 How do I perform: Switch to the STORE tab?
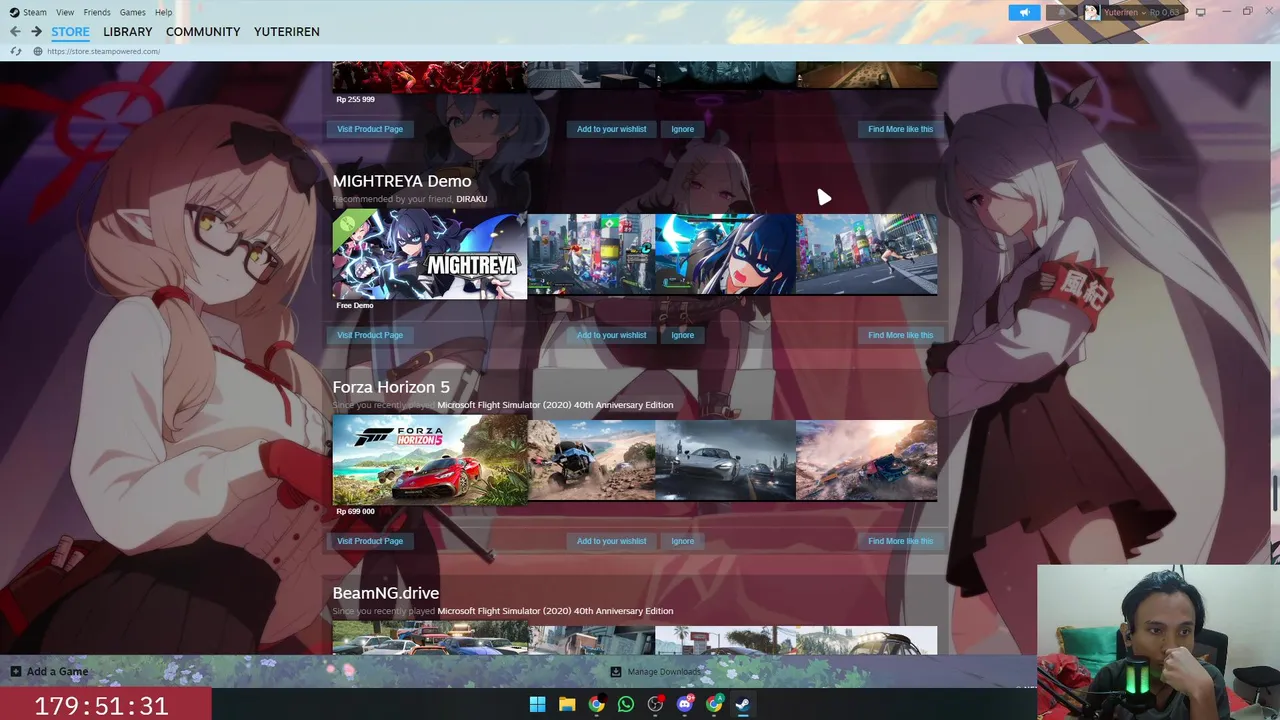pyautogui.click(x=70, y=32)
